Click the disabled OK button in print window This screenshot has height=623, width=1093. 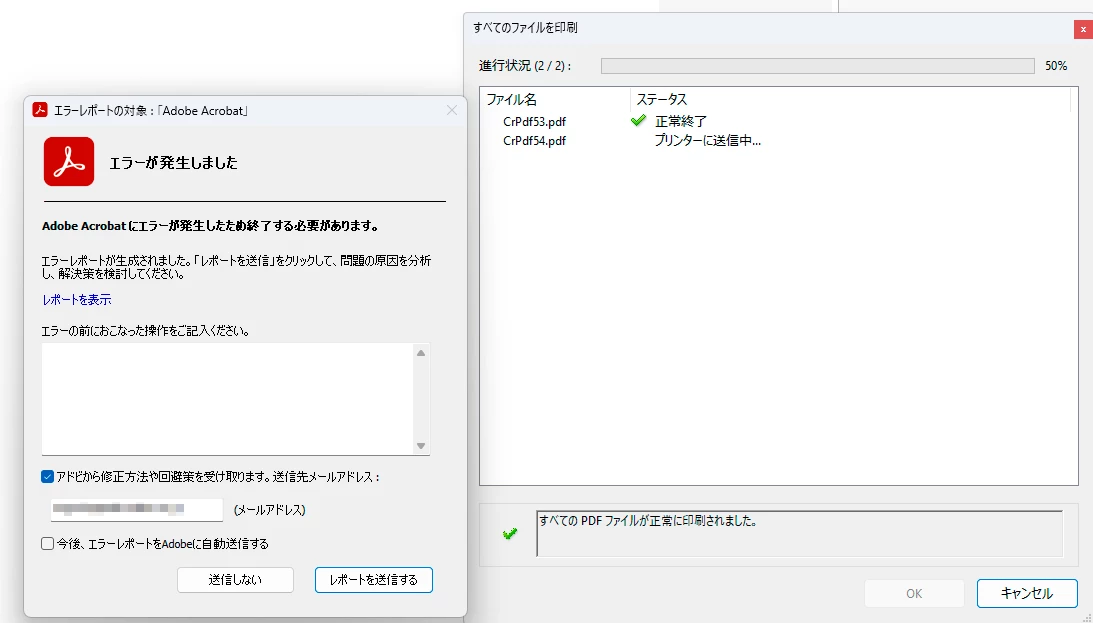point(914,593)
